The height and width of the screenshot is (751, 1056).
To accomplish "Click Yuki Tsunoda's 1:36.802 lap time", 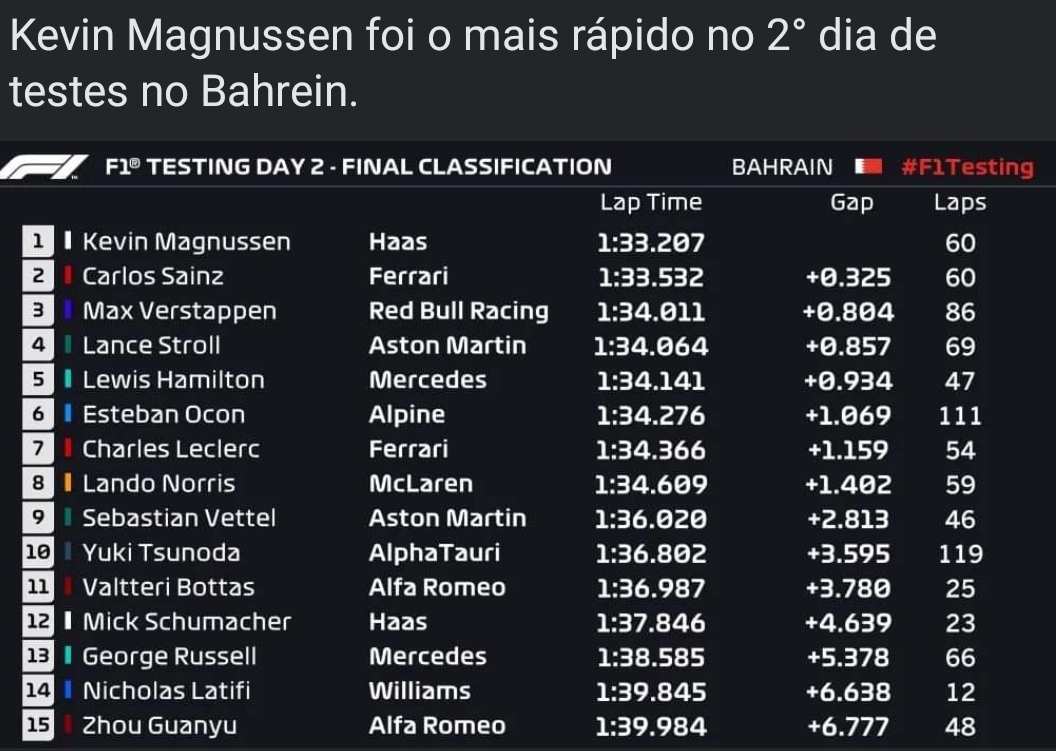I will 651,554.
